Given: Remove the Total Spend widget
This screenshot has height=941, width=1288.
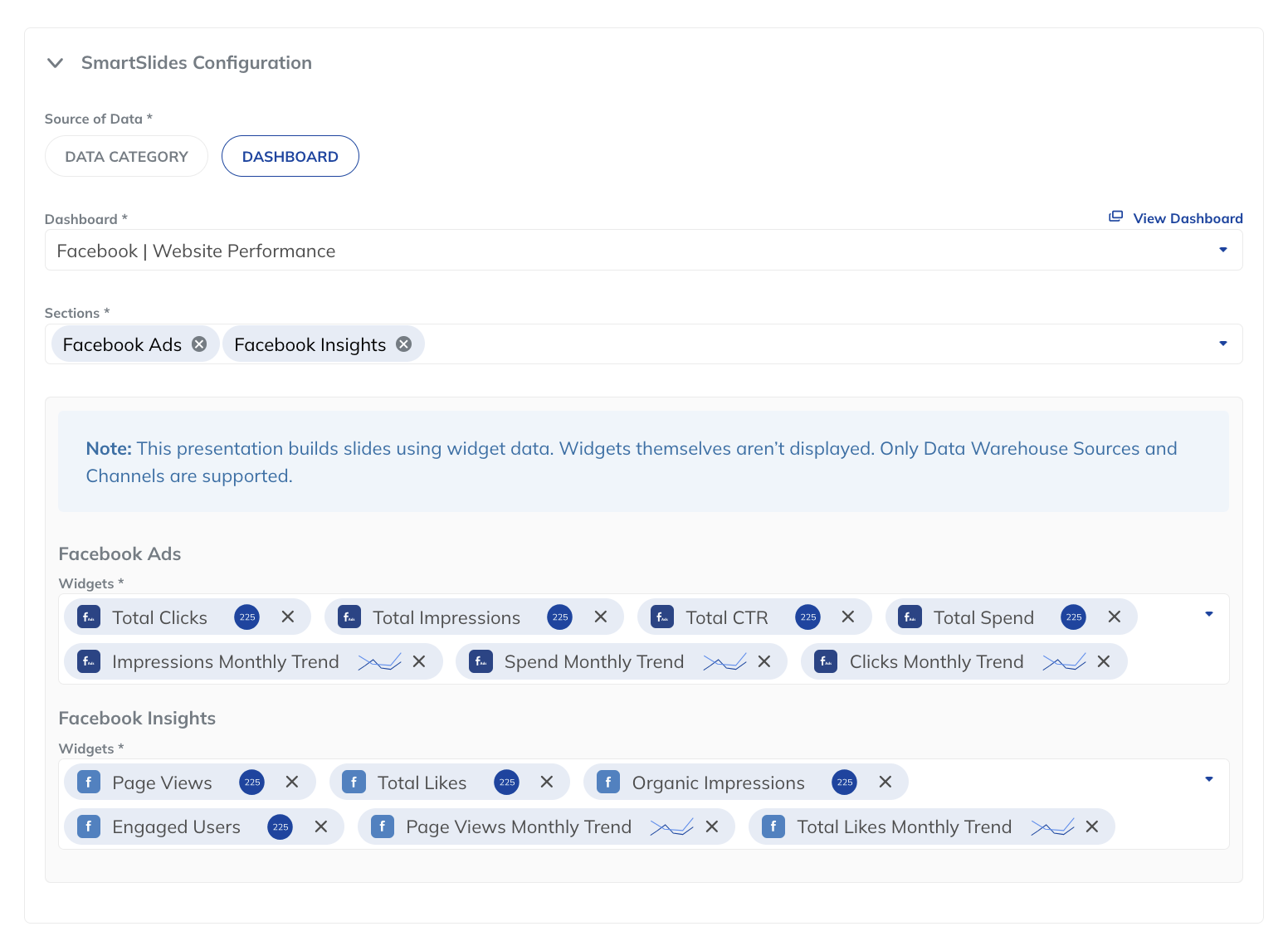Looking at the screenshot, I should click(x=1115, y=617).
